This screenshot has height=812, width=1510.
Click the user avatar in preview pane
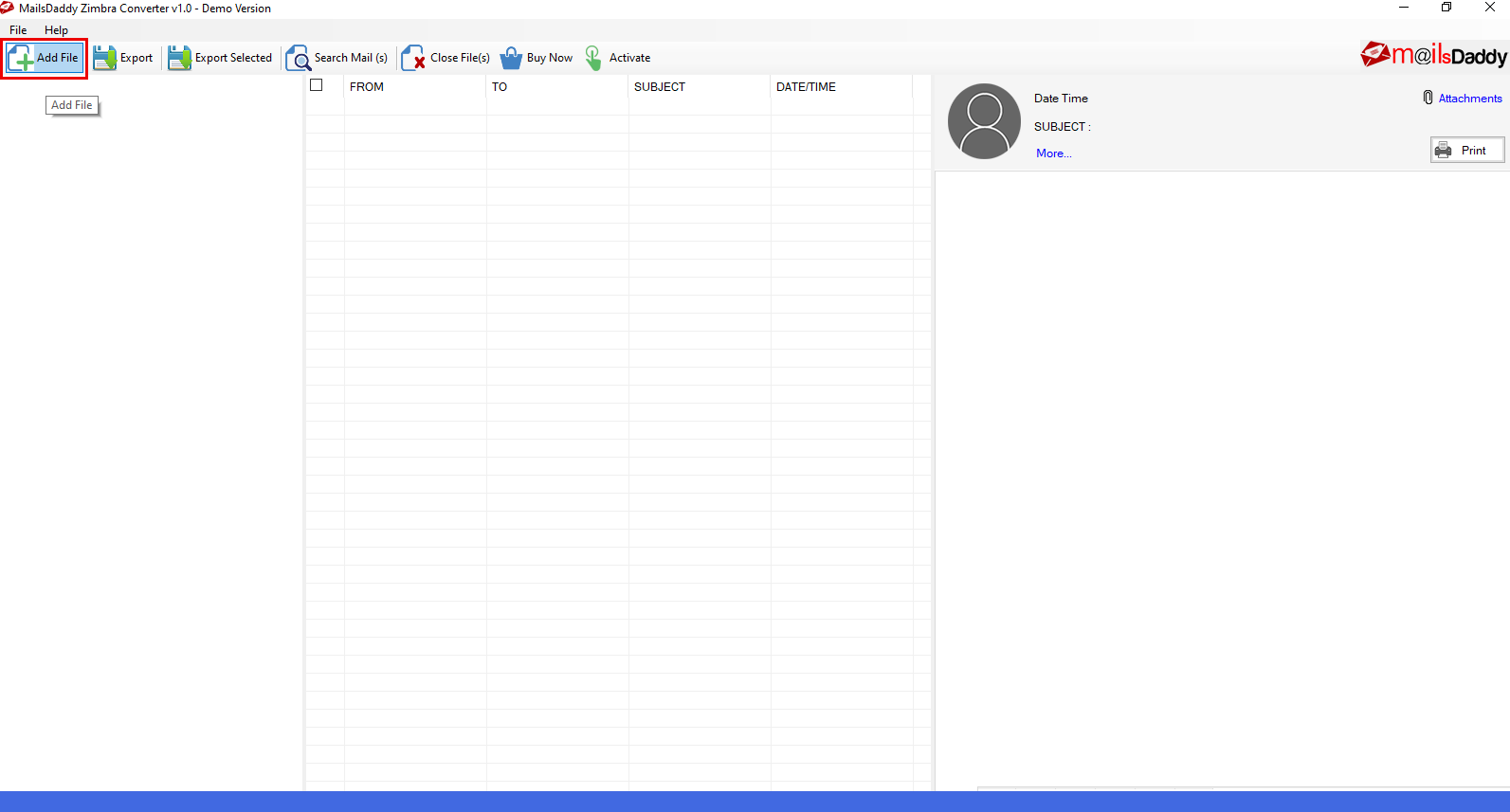[984, 121]
